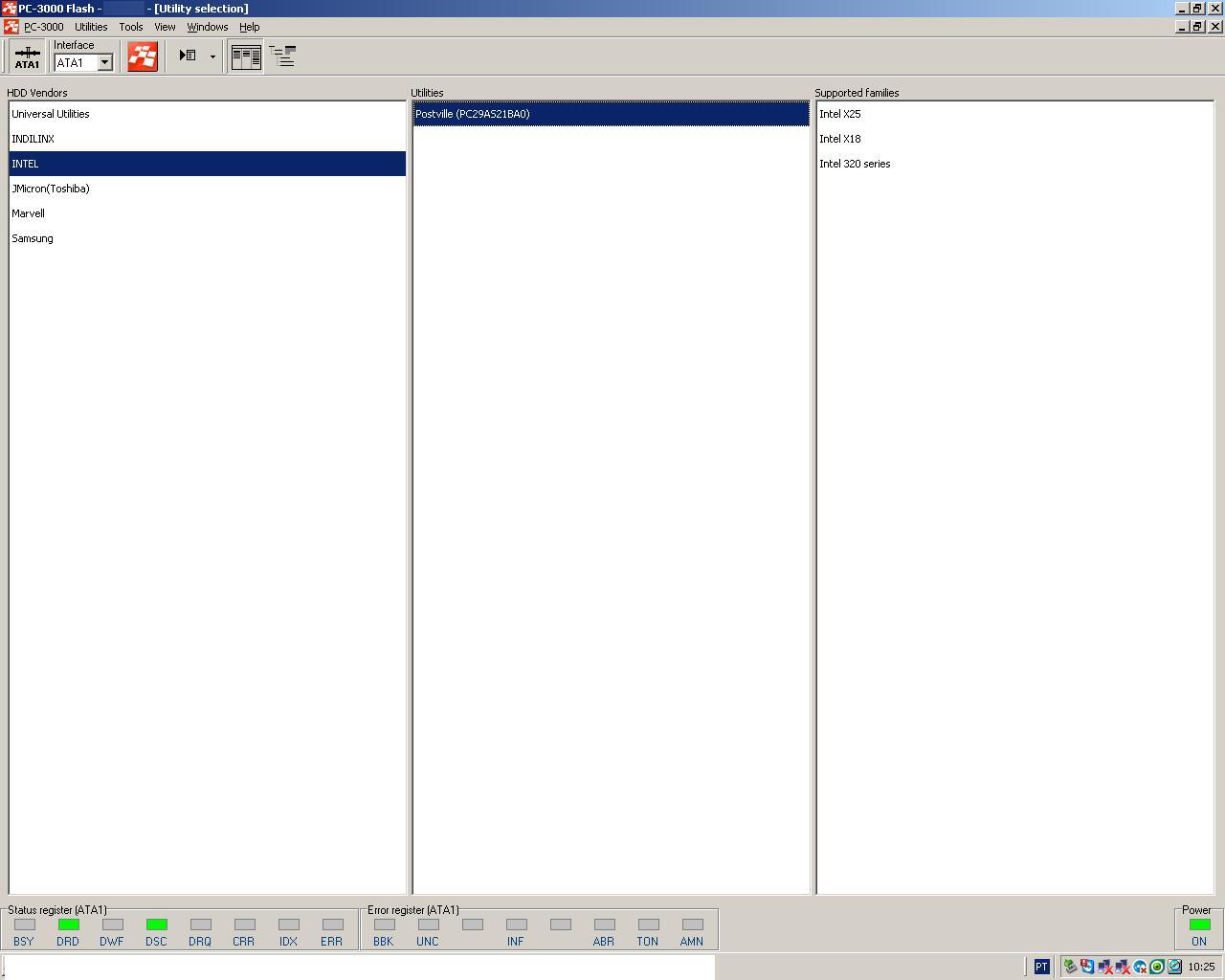Click the IDX status indicator
This screenshot has width=1225, height=980.
(x=289, y=924)
